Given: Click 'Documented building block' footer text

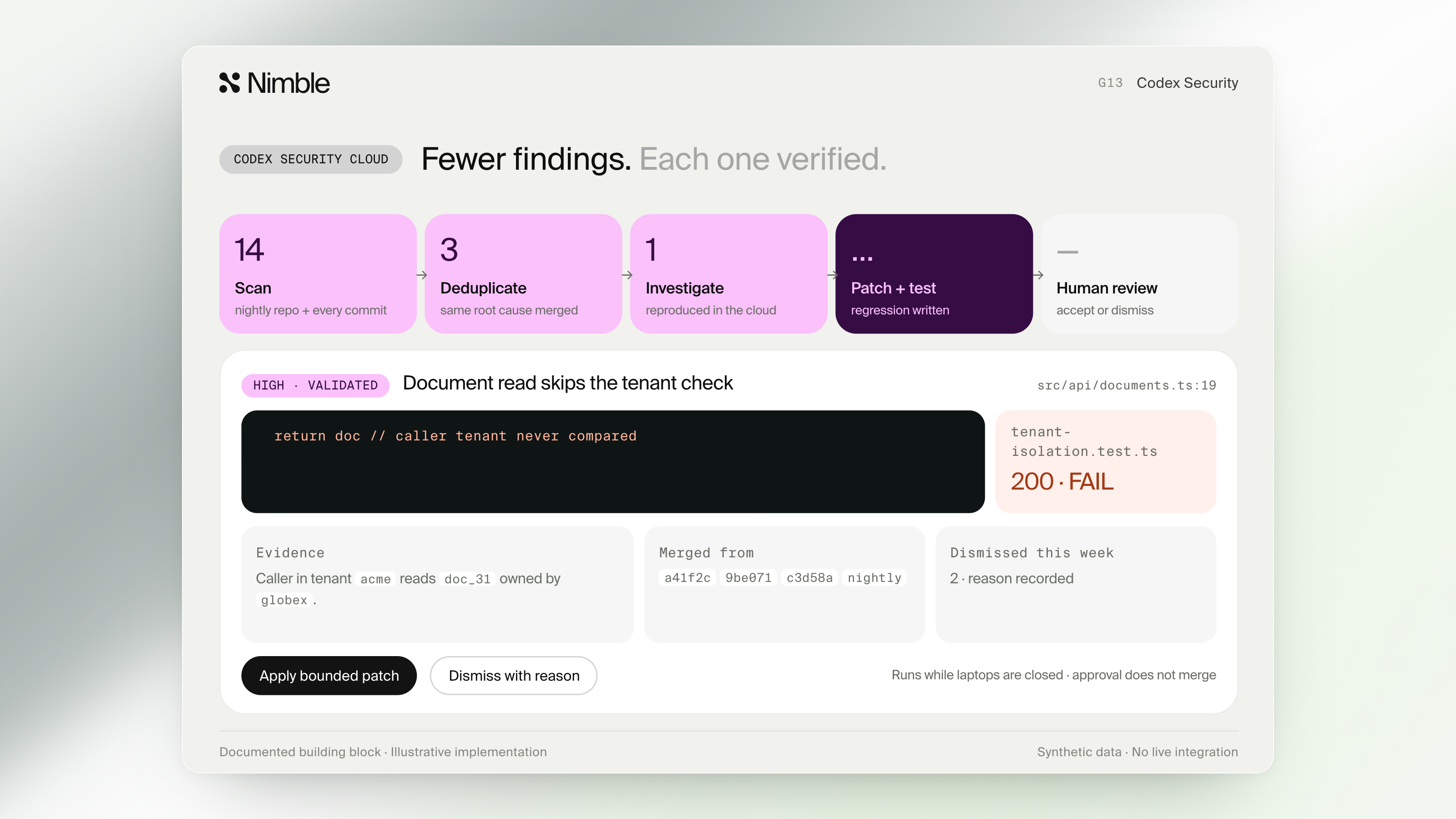Looking at the screenshot, I should (x=299, y=752).
